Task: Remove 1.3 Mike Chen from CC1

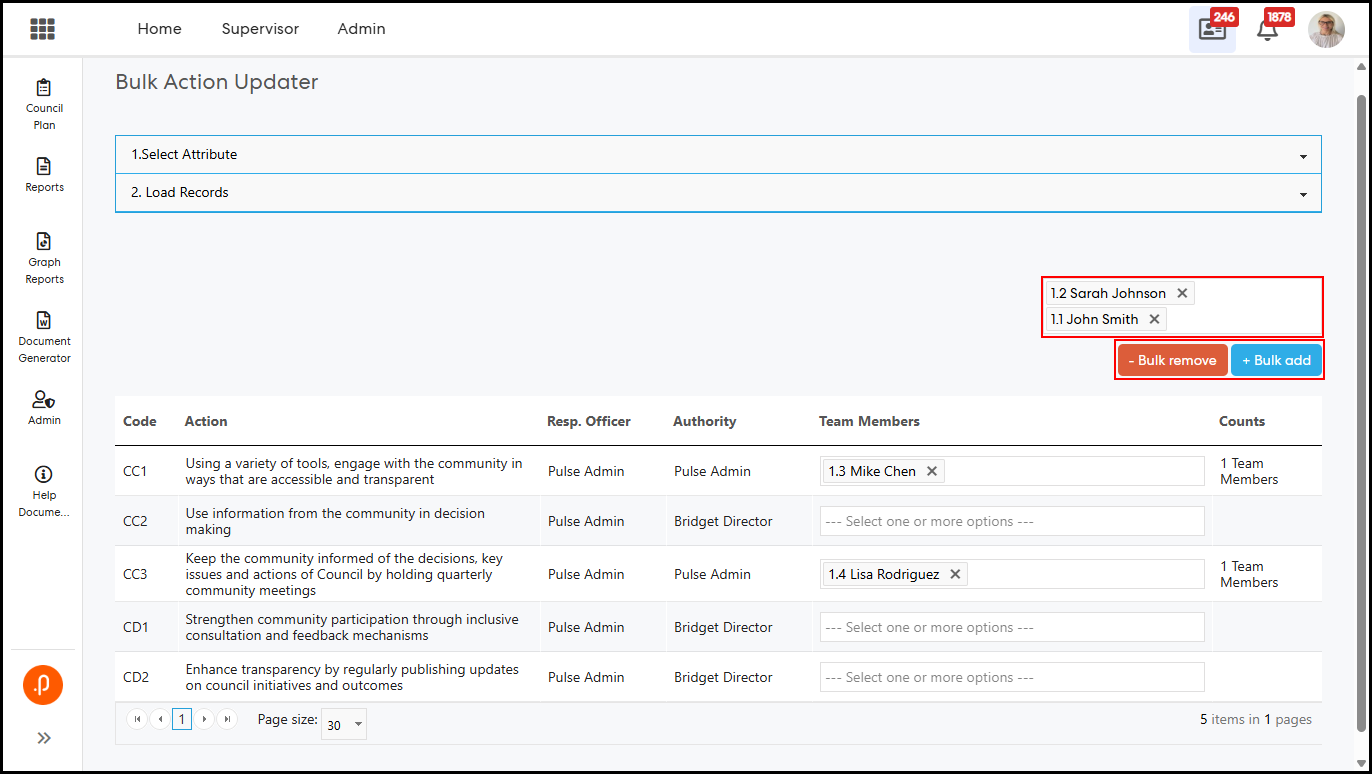Action: pos(932,471)
